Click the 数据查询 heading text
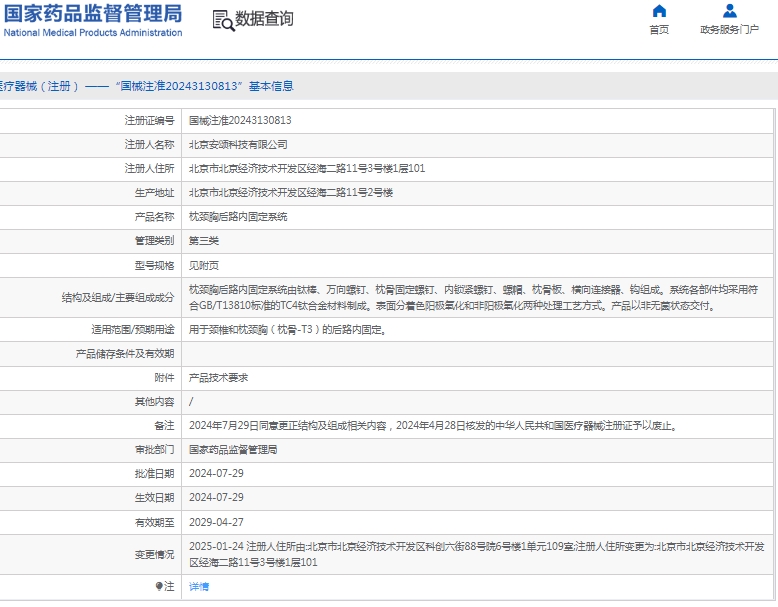Screen dimensions: 778x607 tap(264, 19)
